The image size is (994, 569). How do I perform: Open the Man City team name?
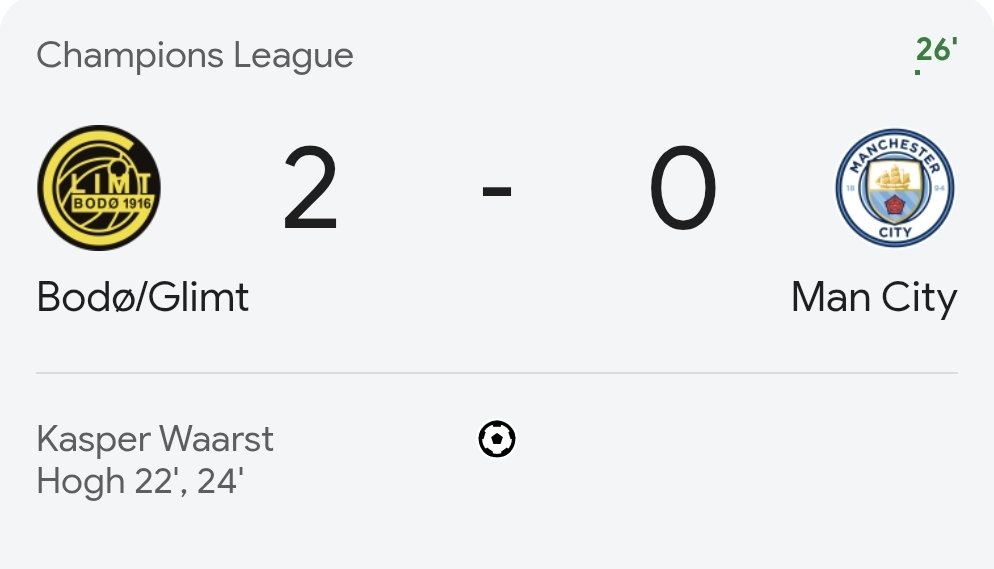pyautogui.click(x=873, y=297)
